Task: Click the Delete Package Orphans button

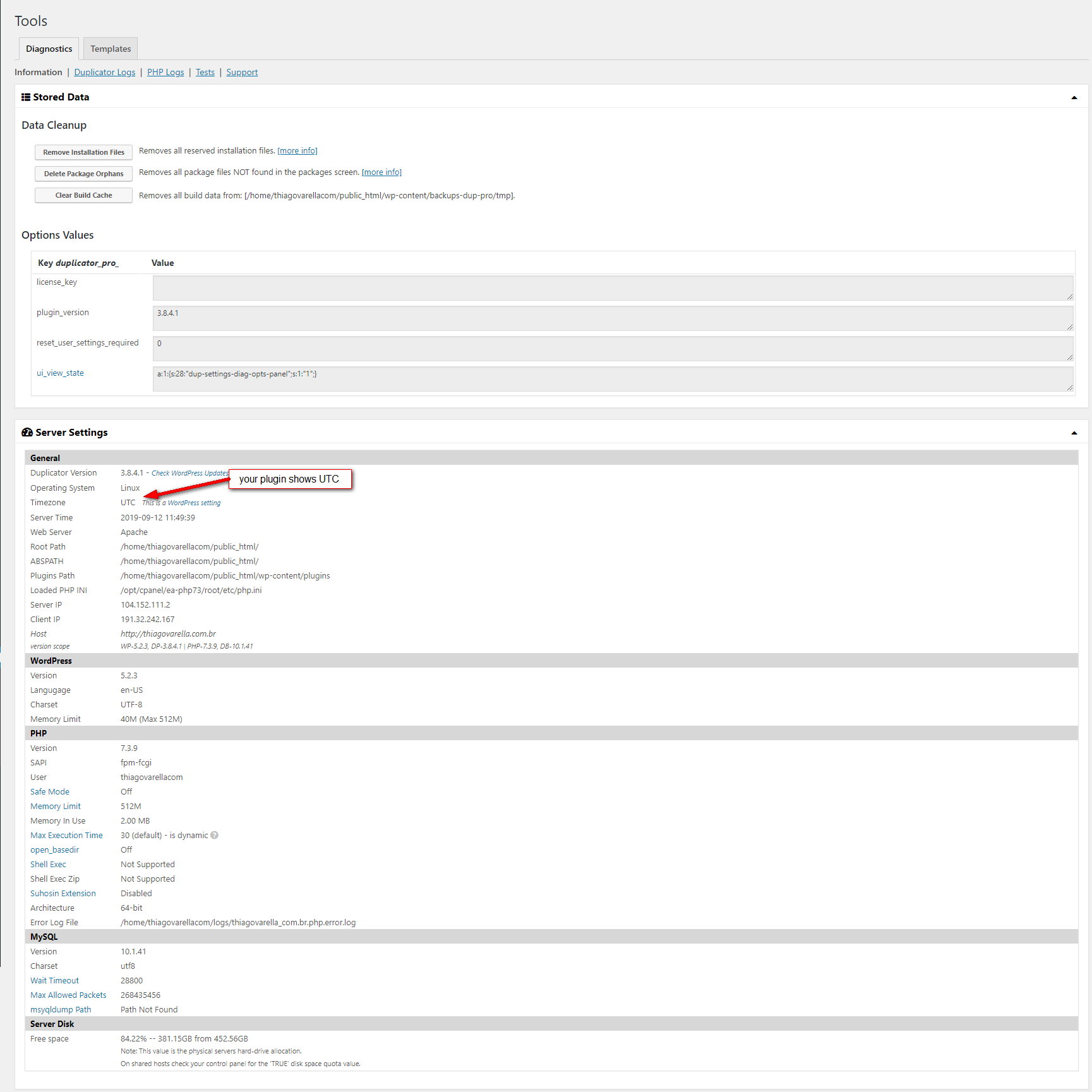Action: [x=84, y=174]
